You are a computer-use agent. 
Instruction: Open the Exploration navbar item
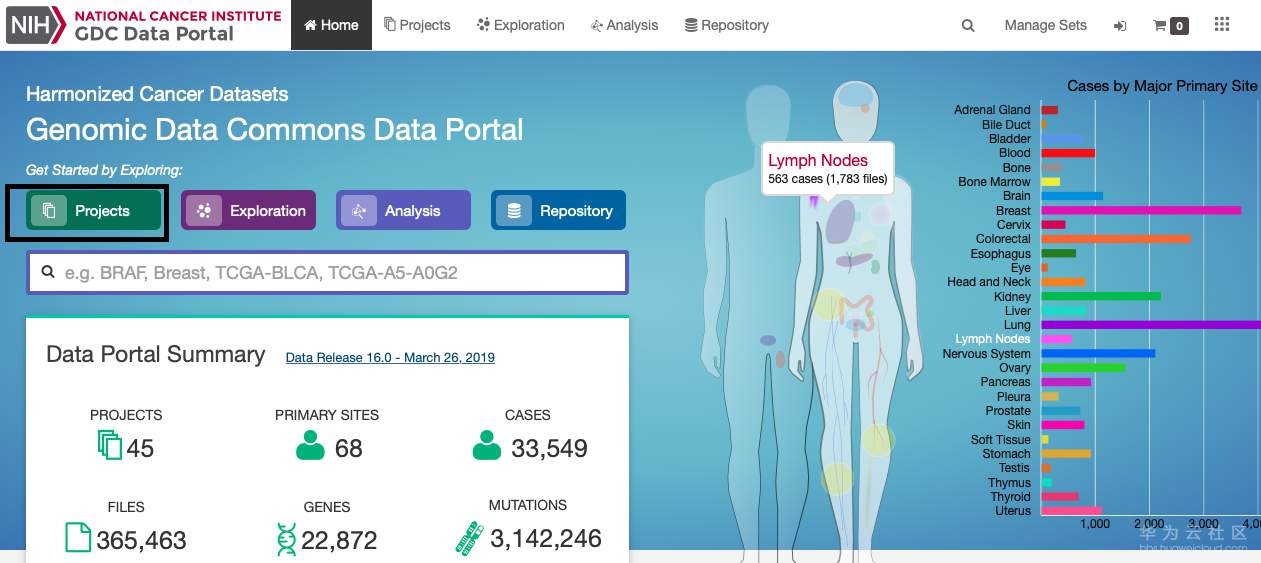pyautogui.click(x=521, y=25)
